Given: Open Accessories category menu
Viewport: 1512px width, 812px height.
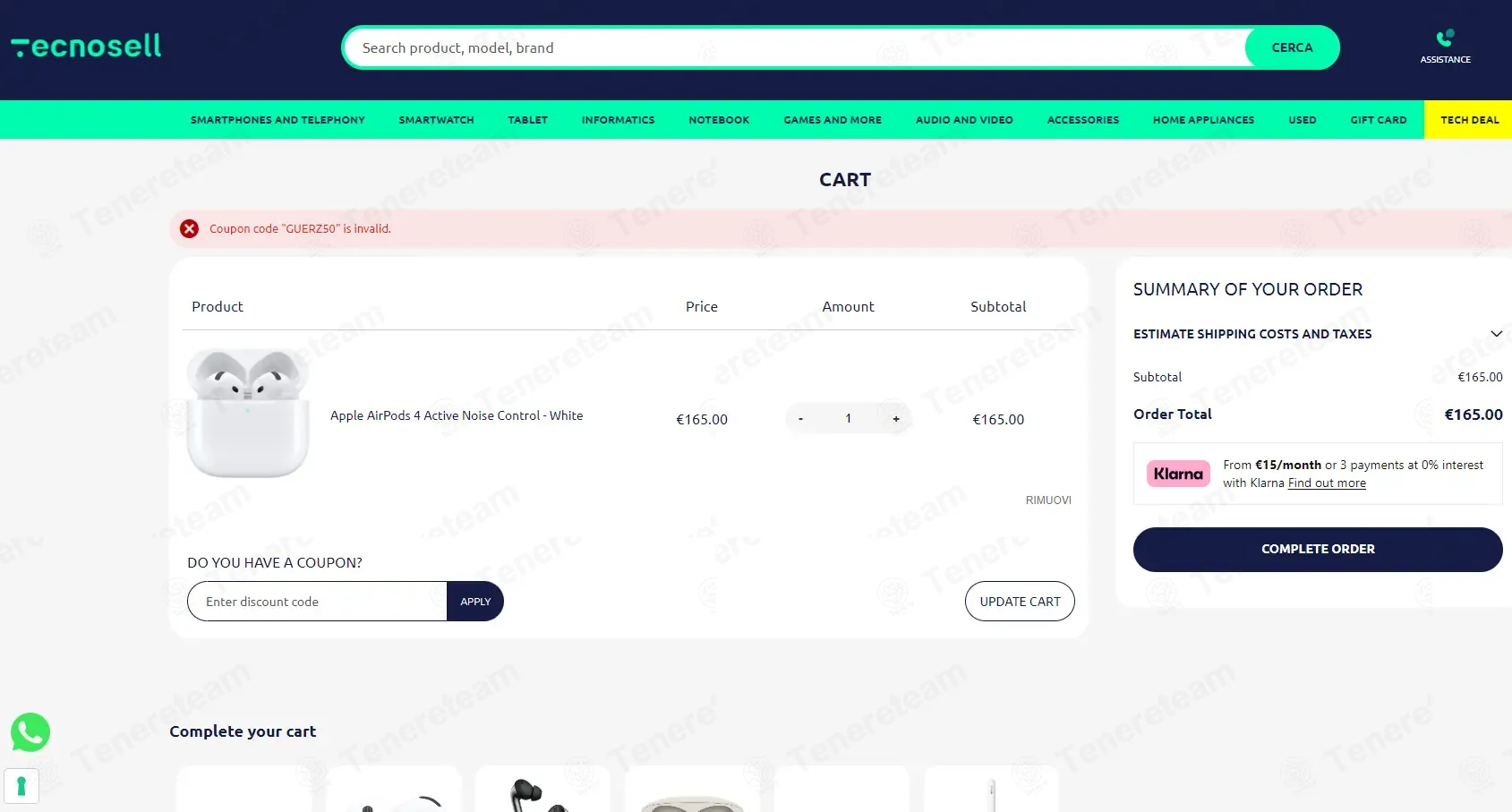Looking at the screenshot, I should point(1083,120).
